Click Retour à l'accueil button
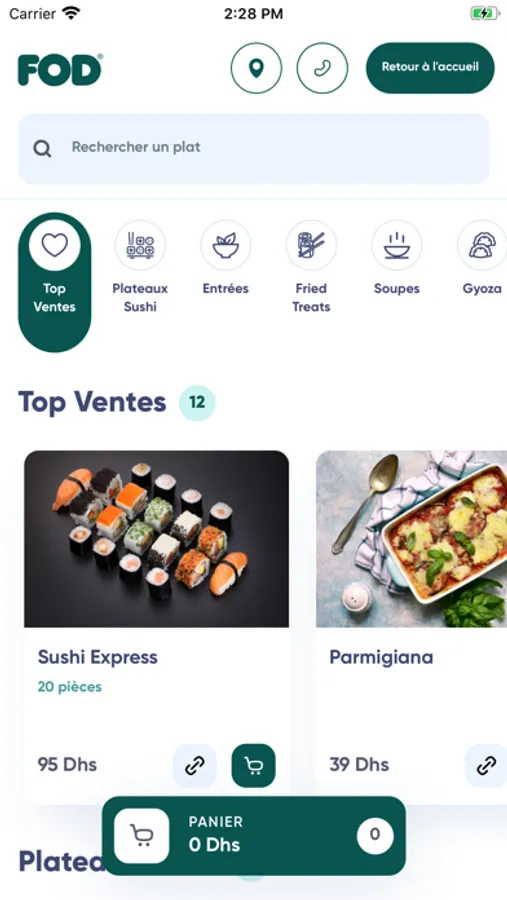This screenshot has width=507, height=900. click(430, 68)
